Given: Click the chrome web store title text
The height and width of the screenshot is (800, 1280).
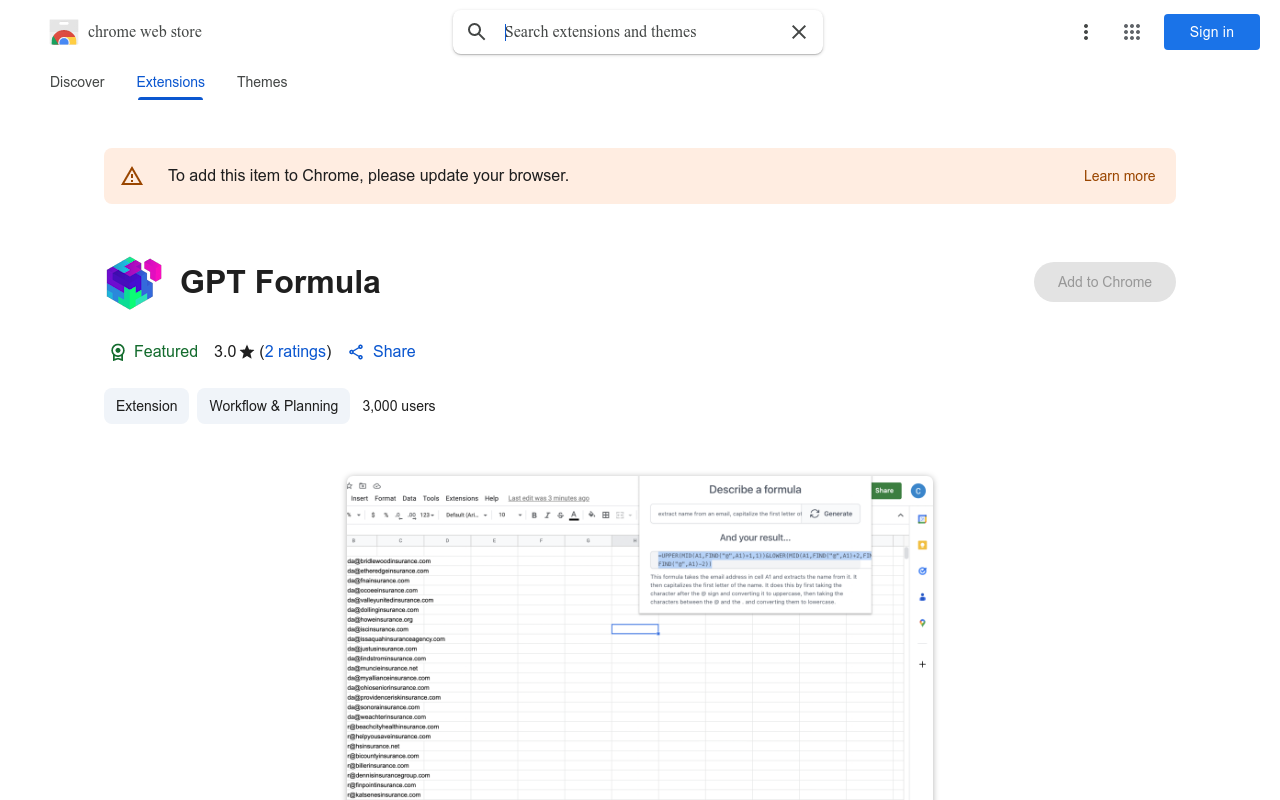Looking at the screenshot, I should [x=145, y=32].
